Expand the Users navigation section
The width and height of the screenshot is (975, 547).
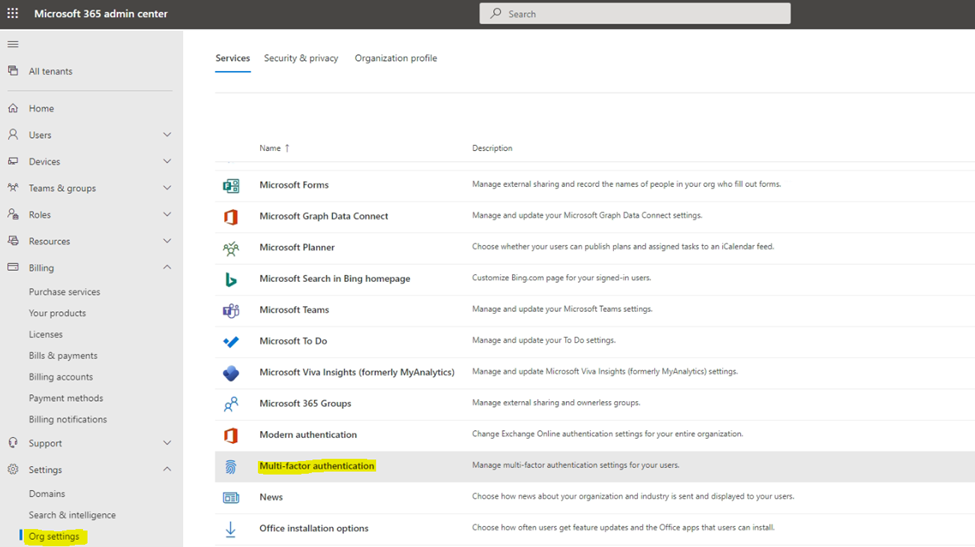(x=167, y=135)
